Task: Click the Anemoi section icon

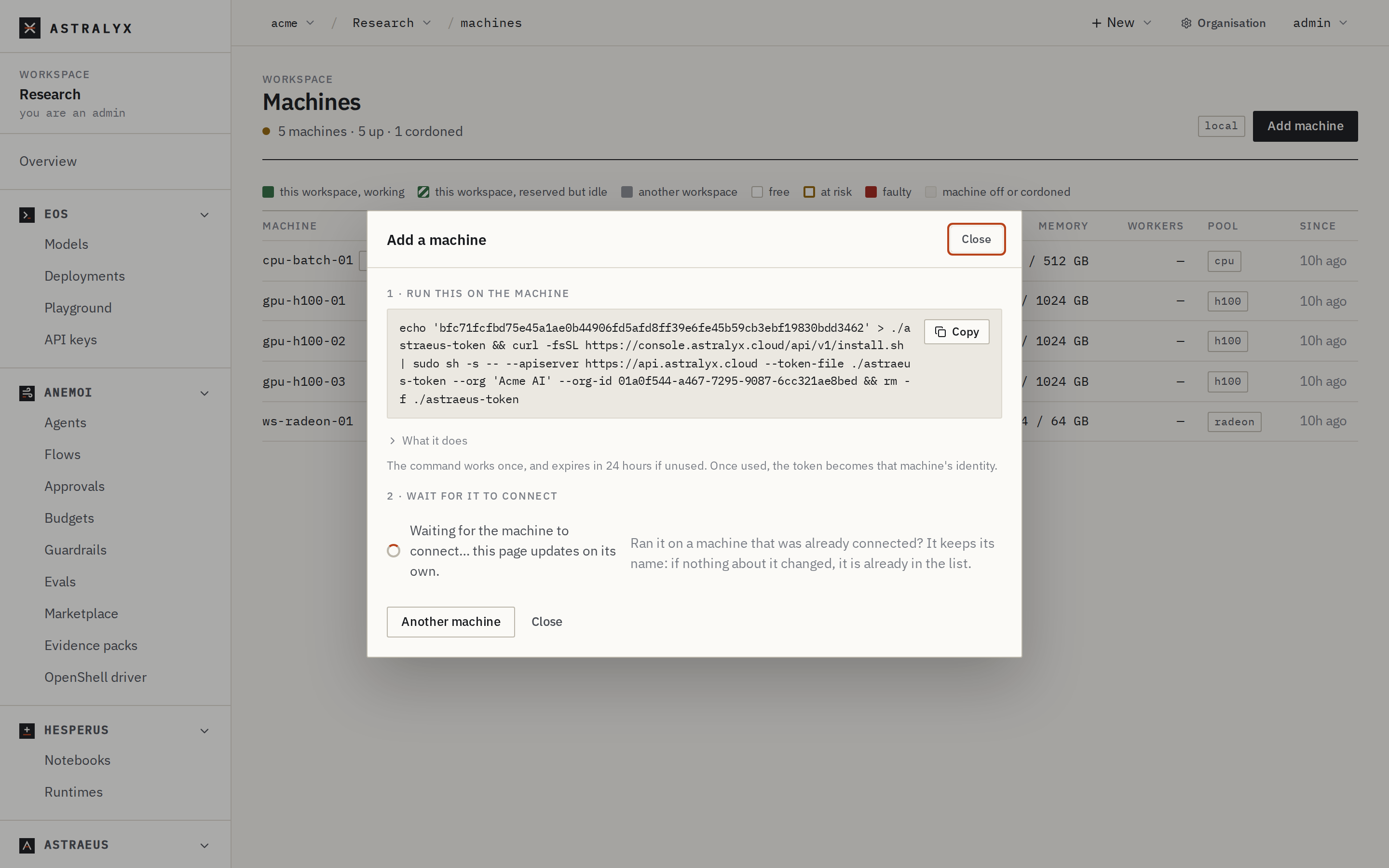Action: (x=27, y=393)
